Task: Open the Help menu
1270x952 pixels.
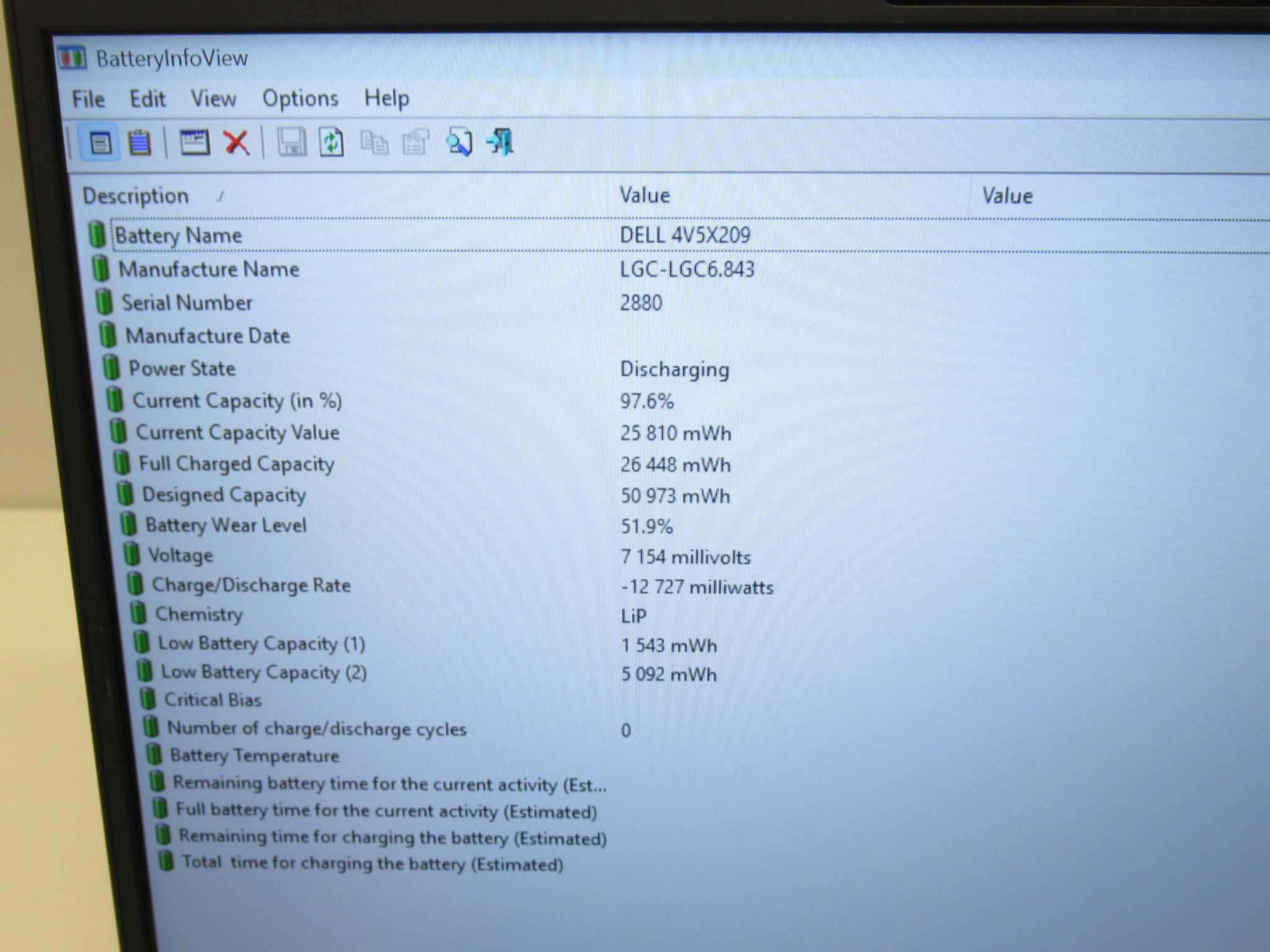Action: coord(386,98)
